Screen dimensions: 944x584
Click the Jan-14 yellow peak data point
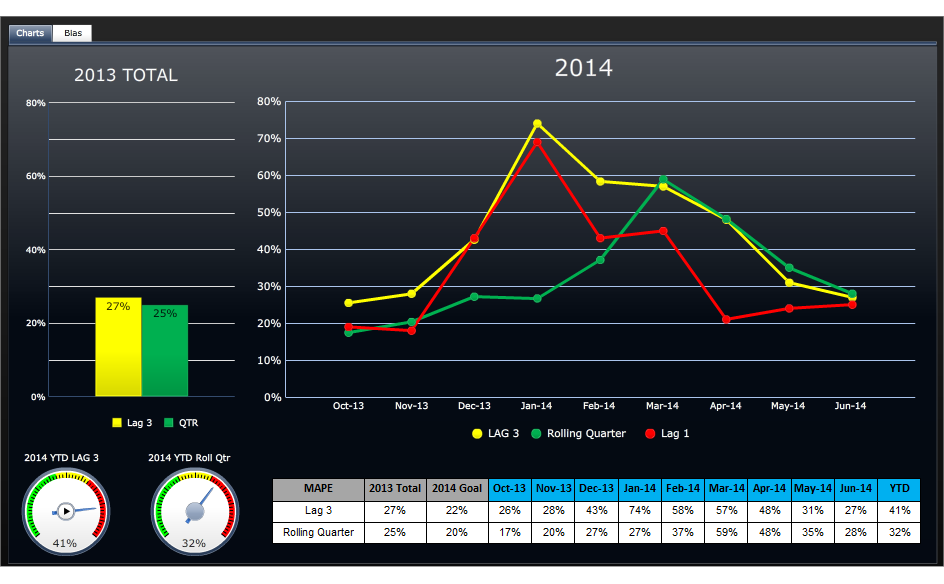[x=537, y=122]
